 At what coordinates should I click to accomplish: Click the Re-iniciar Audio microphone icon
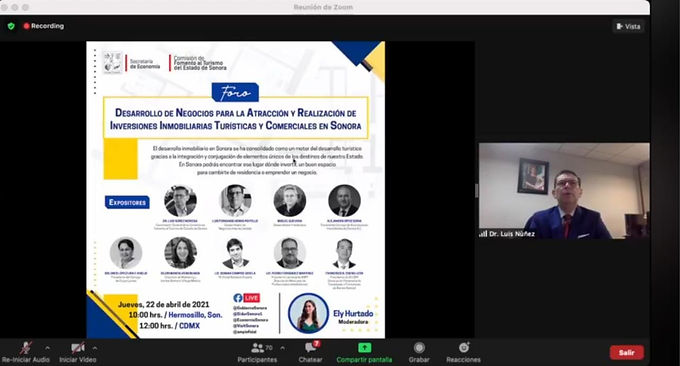[x=26, y=347]
